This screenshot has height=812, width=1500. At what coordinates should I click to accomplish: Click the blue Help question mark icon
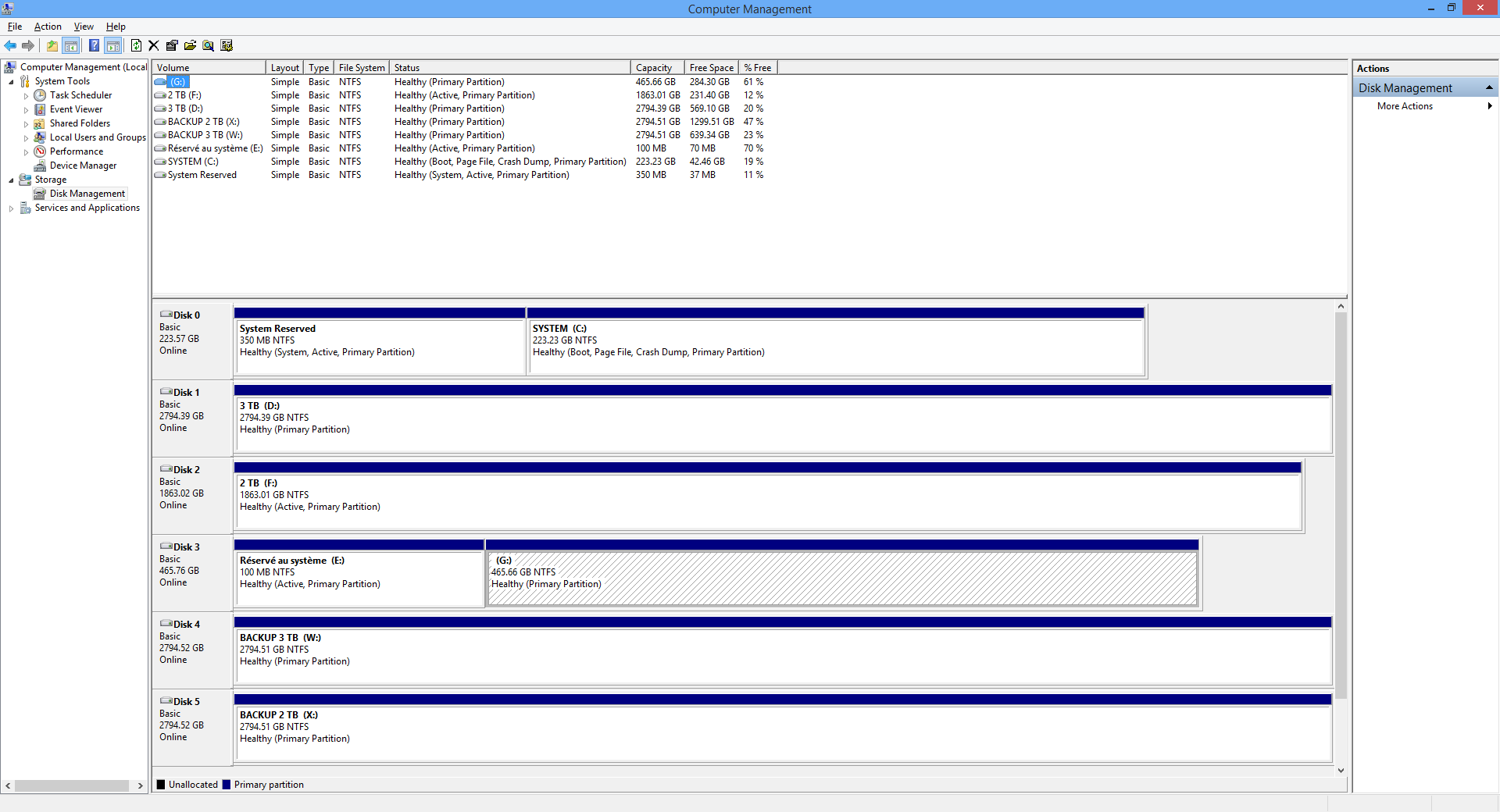[94, 45]
